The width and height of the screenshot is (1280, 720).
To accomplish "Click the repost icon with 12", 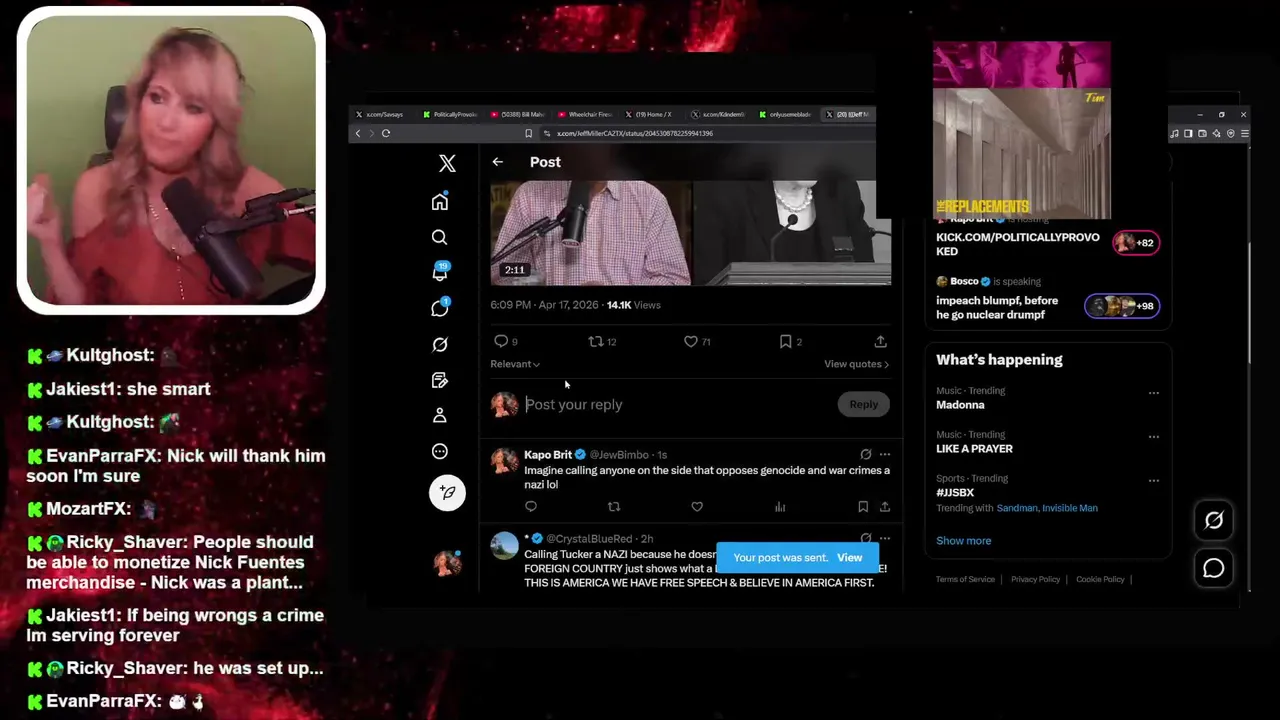I will 602,341.
